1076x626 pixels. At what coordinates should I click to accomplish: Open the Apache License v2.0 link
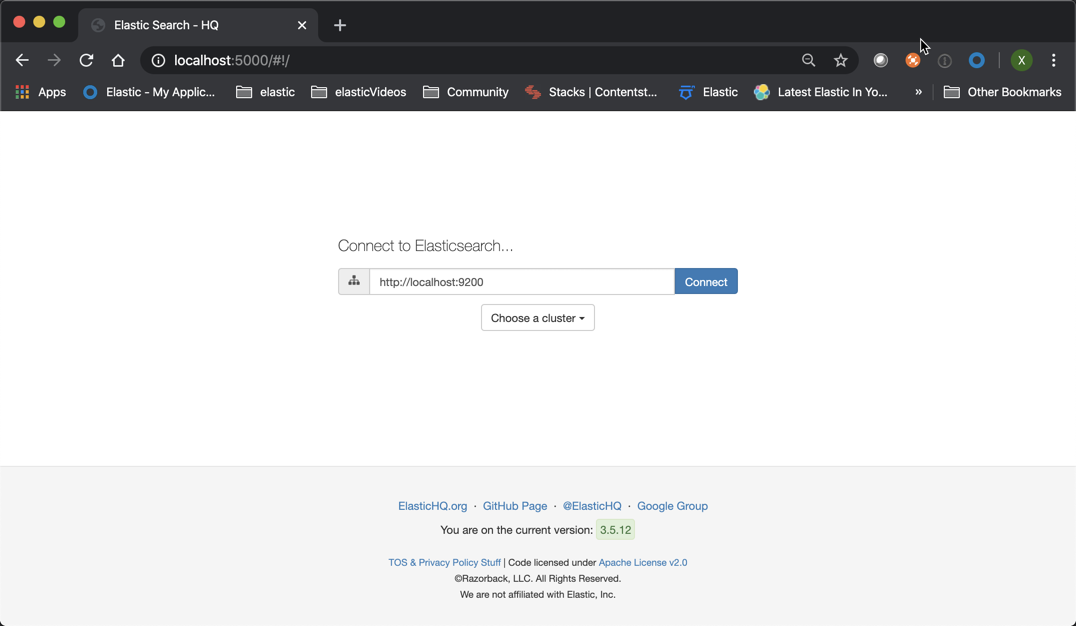tap(643, 562)
